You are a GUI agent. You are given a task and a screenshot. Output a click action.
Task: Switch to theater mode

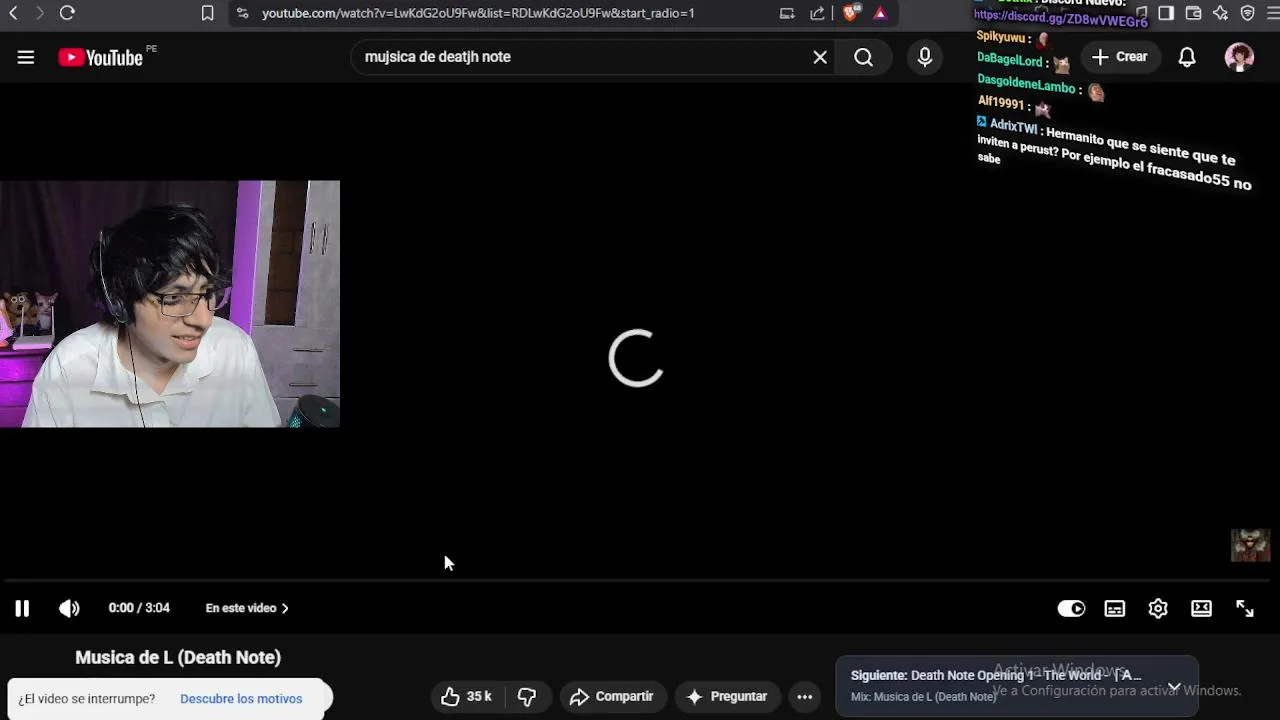pyautogui.click(x=1202, y=608)
